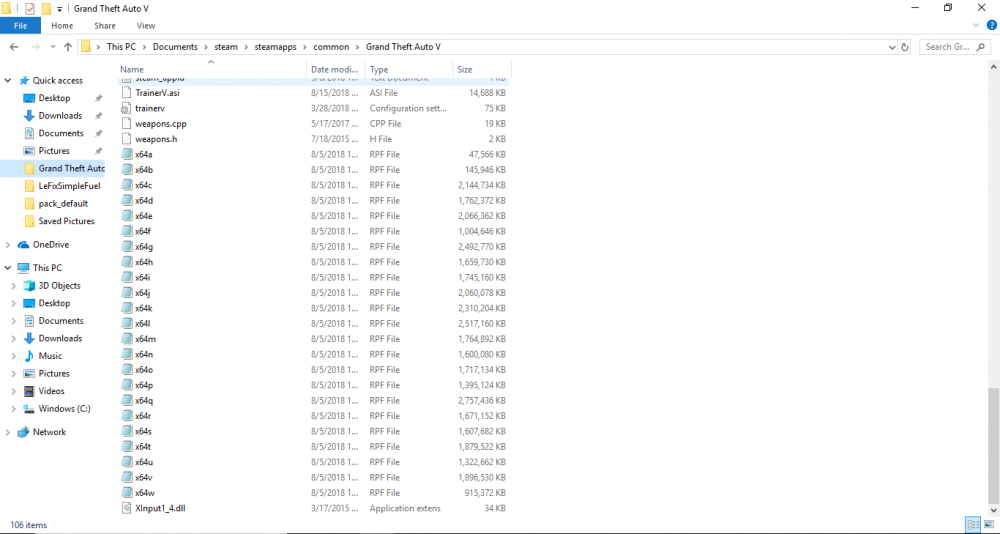Viewport: 1000px width, 534px height.
Task: Select the x64a RPF file icon
Action: pos(126,154)
